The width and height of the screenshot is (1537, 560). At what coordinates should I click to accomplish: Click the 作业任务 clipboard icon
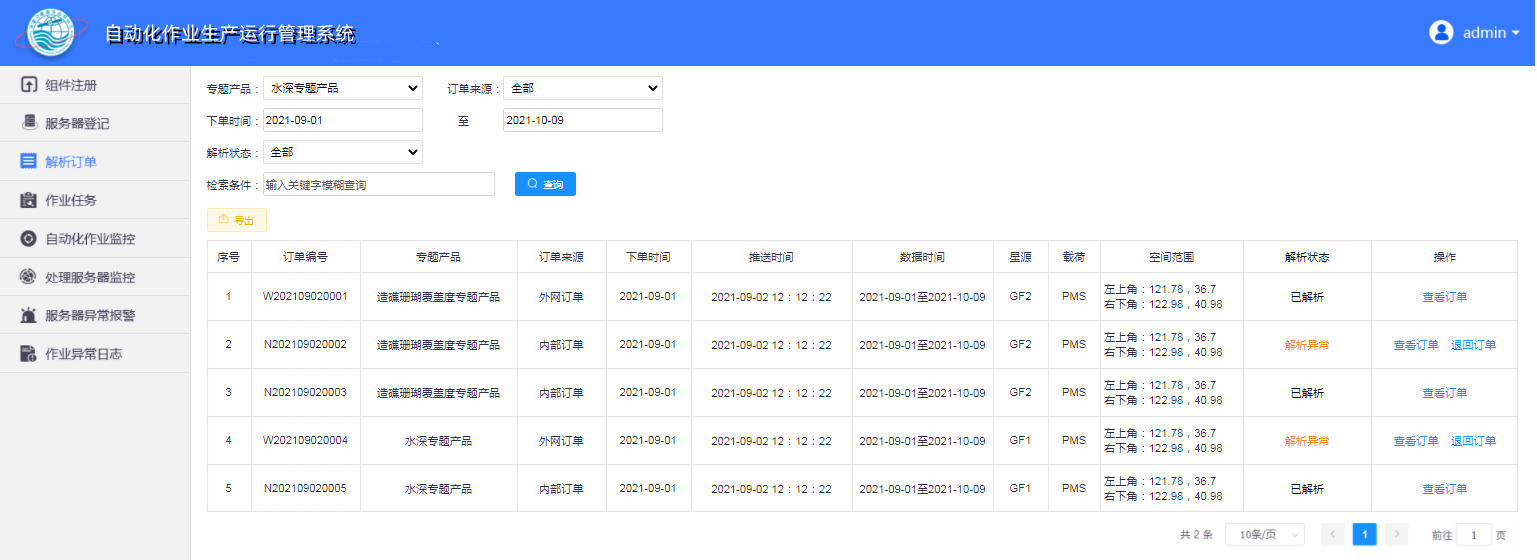point(29,200)
